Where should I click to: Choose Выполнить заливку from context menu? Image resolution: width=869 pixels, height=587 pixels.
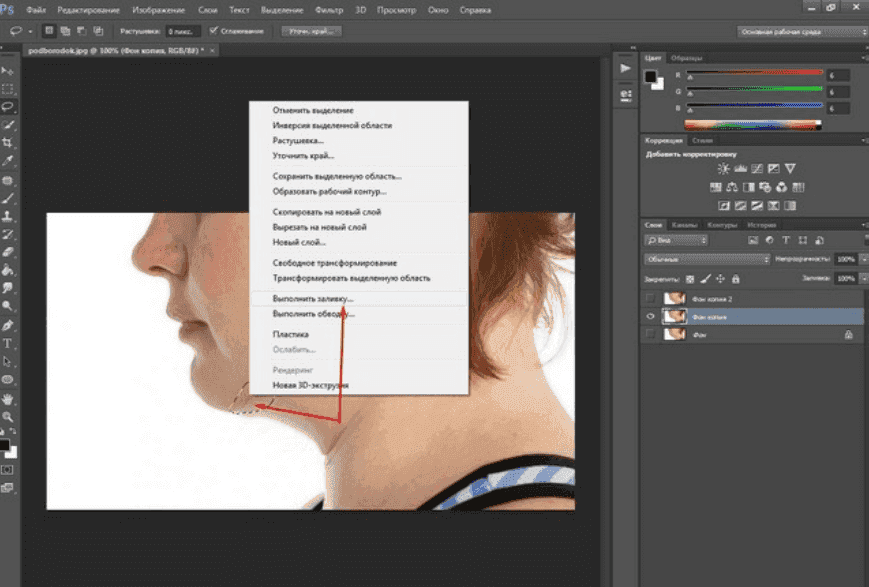click(x=313, y=298)
